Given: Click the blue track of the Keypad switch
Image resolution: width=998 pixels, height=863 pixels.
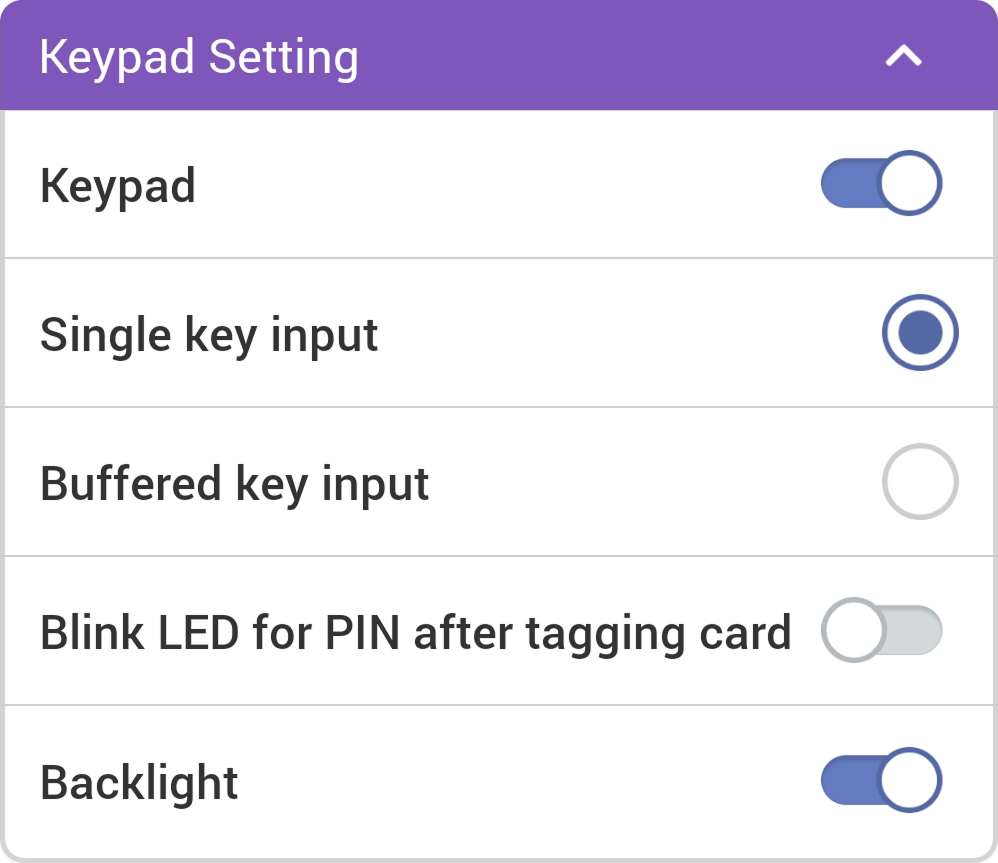Looking at the screenshot, I should pyautogui.click(x=845, y=185).
